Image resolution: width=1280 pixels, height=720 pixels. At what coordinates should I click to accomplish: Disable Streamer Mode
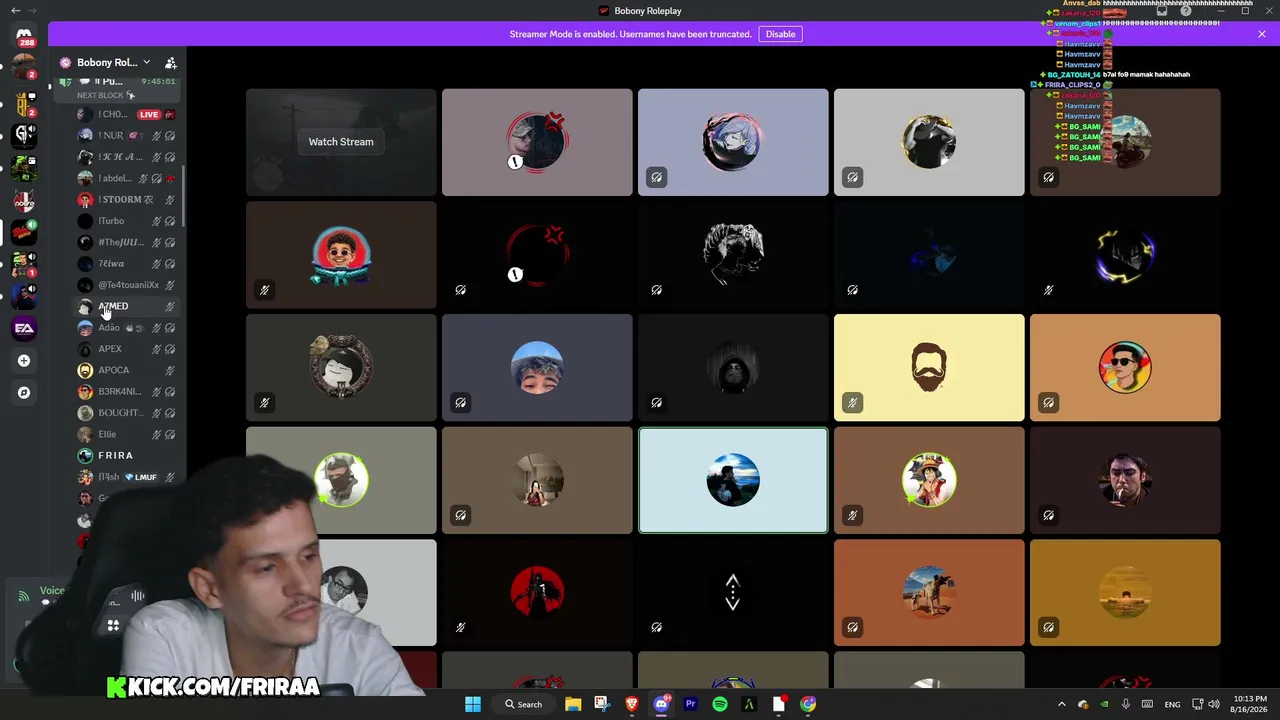tap(780, 34)
